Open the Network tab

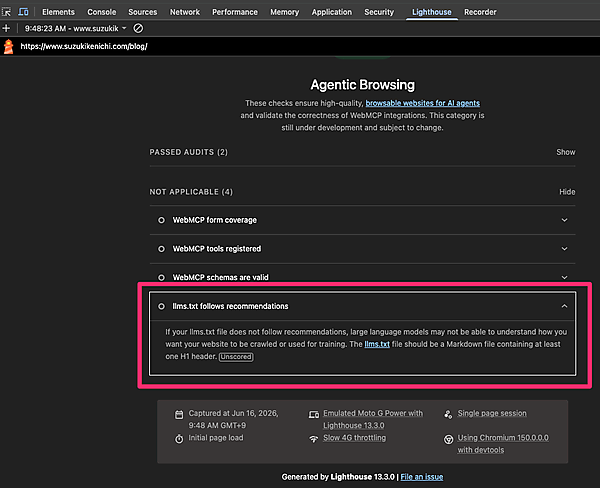click(185, 12)
